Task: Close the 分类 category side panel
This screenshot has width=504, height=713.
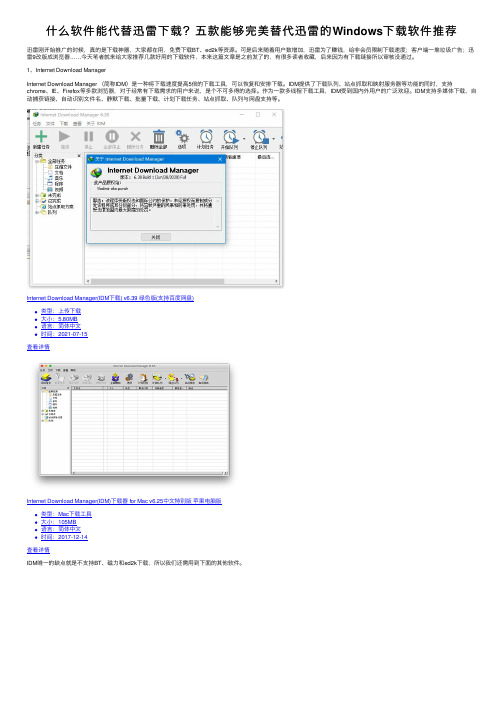Action: click(x=79, y=156)
